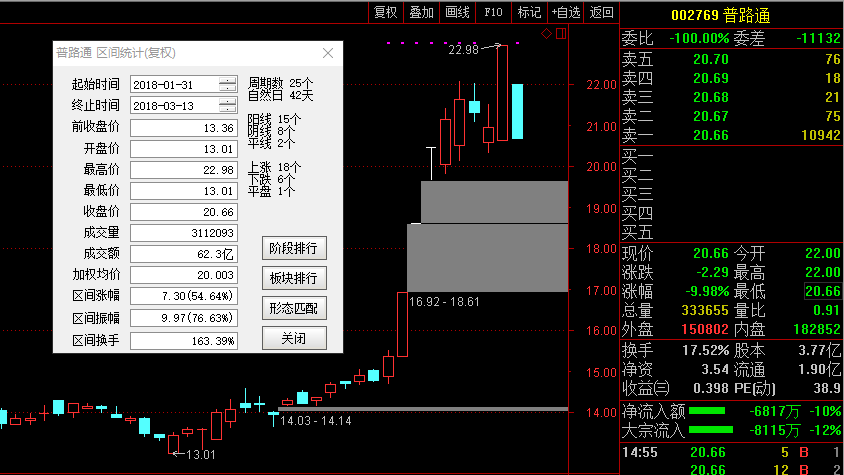Click the 最高价 field 22.98
Screen dimensions: 844x475
point(184,170)
